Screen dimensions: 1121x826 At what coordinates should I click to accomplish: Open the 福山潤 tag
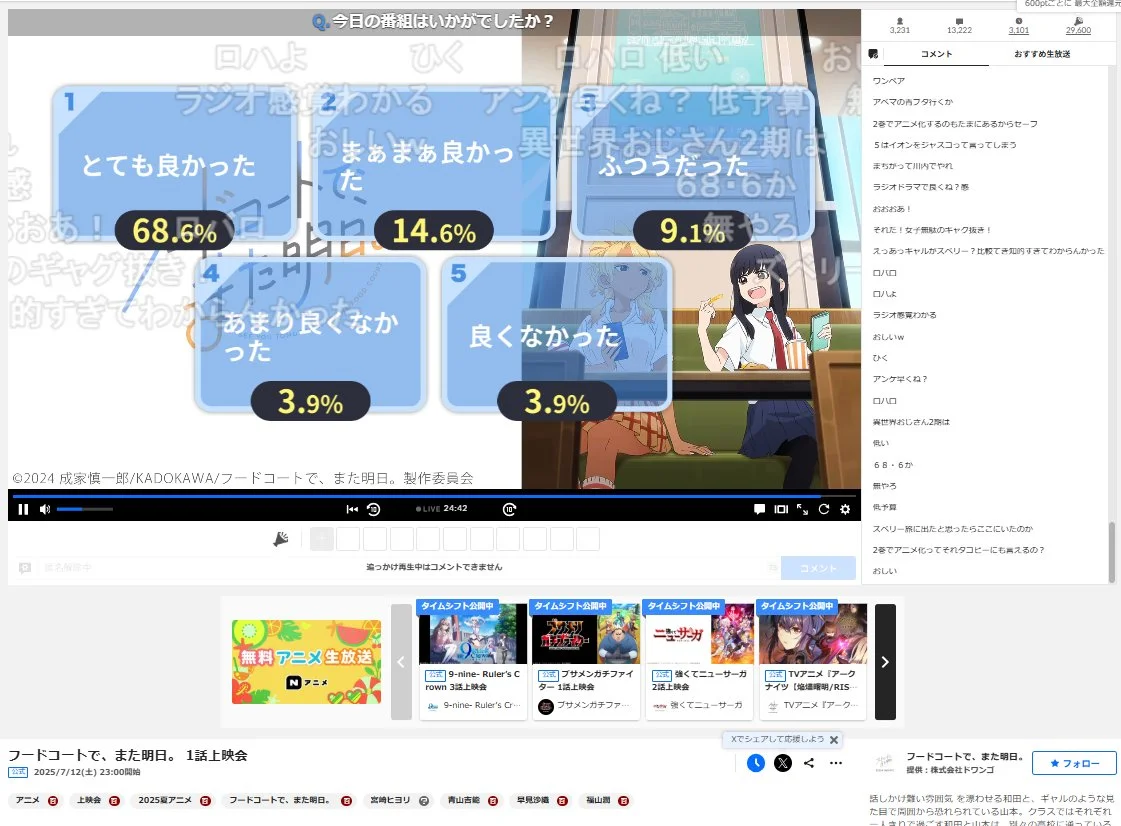click(x=598, y=800)
